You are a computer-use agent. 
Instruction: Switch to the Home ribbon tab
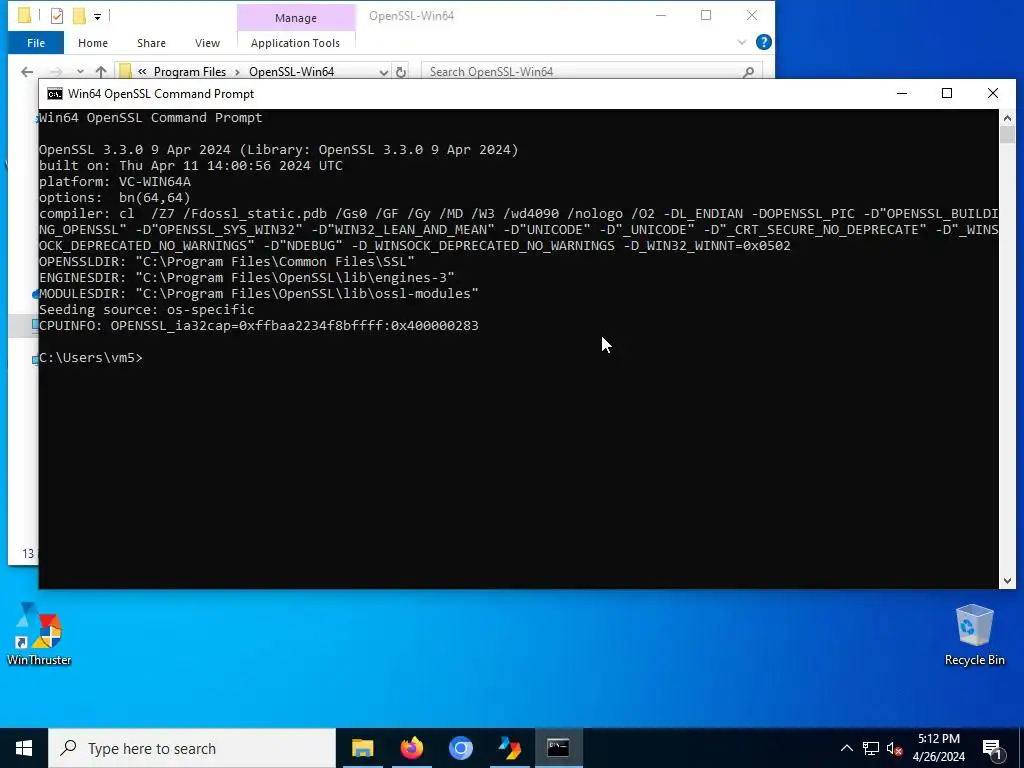click(93, 43)
